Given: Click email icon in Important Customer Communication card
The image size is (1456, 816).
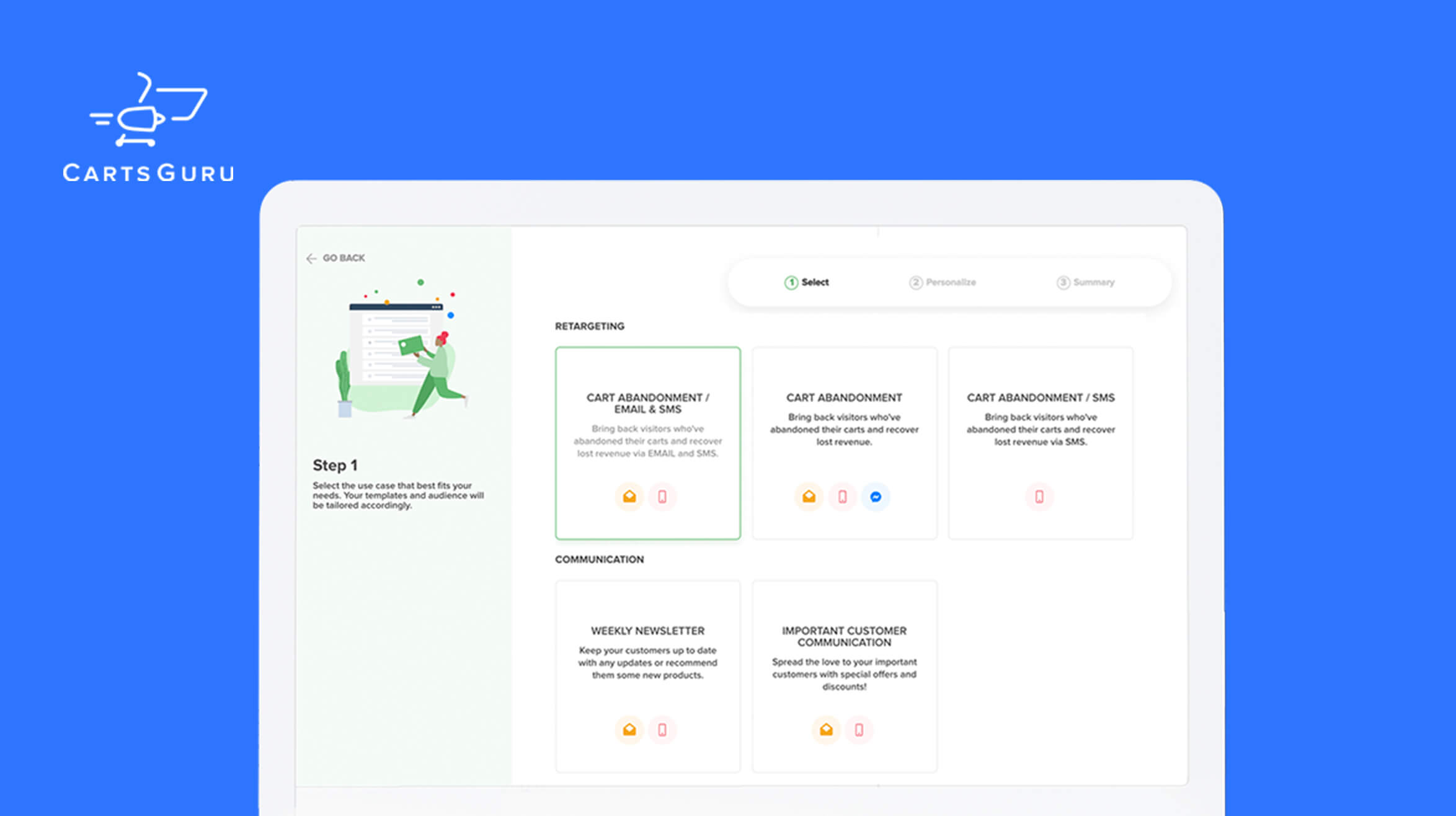Looking at the screenshot, I should click(826, 730).
